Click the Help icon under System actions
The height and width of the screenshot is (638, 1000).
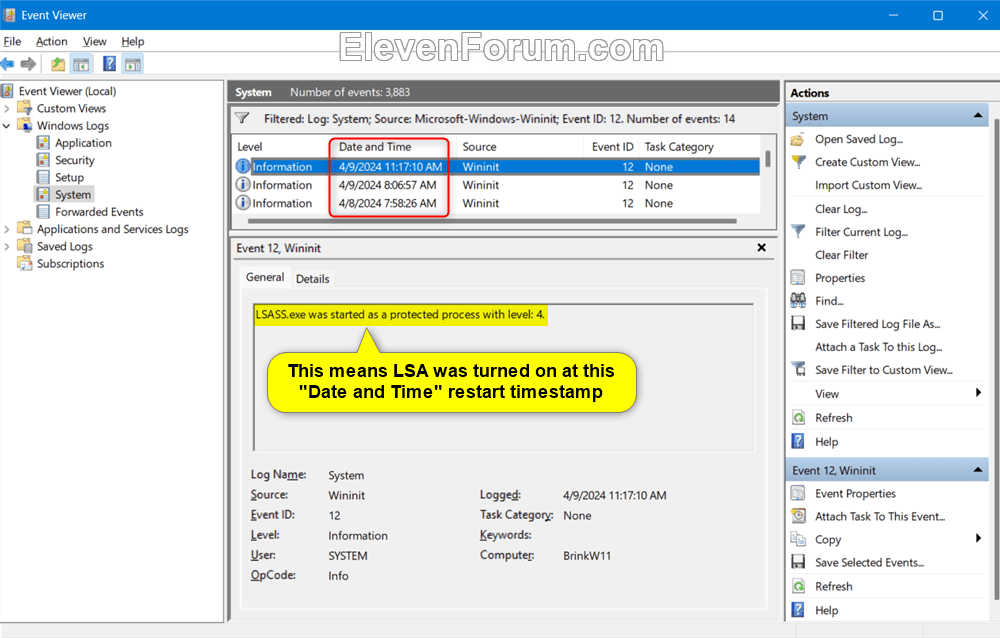pyautogui.click(x=798, y=441)
